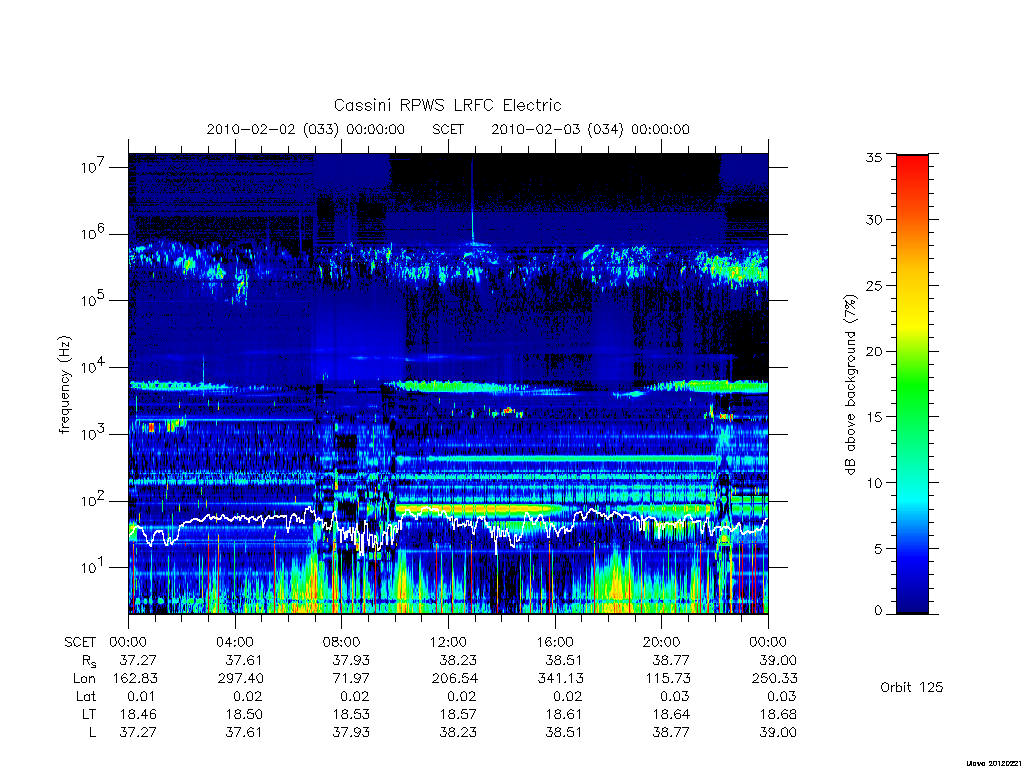The image size is (1024, 768).
Task: Click the frequency axis label 10^2
Action: pyautogui.click(x=93, y=500)
